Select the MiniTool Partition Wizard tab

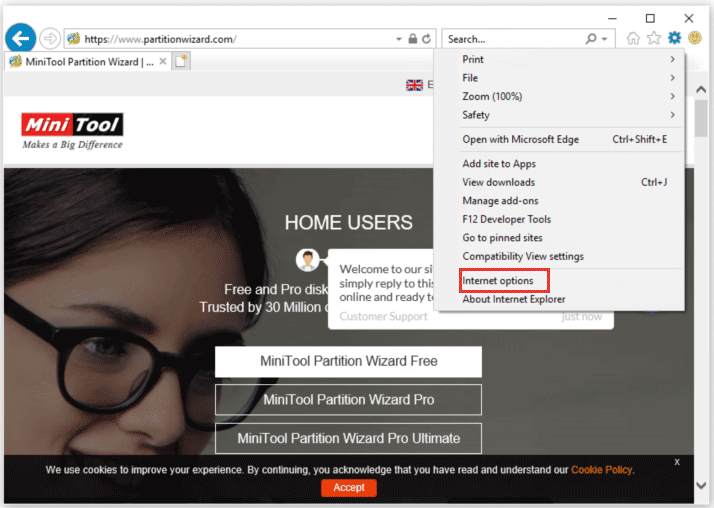pyautogui.click(x=87, y=61)
